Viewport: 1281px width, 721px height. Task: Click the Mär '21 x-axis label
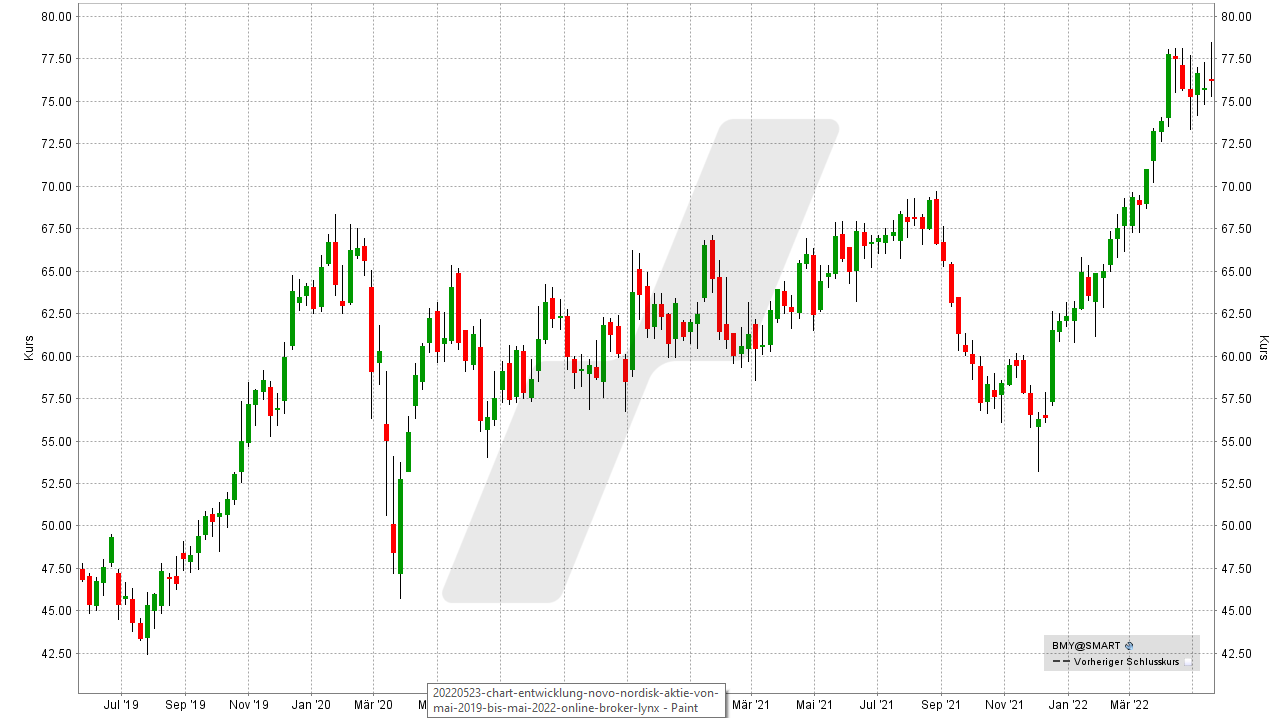(x=751, y=705)
